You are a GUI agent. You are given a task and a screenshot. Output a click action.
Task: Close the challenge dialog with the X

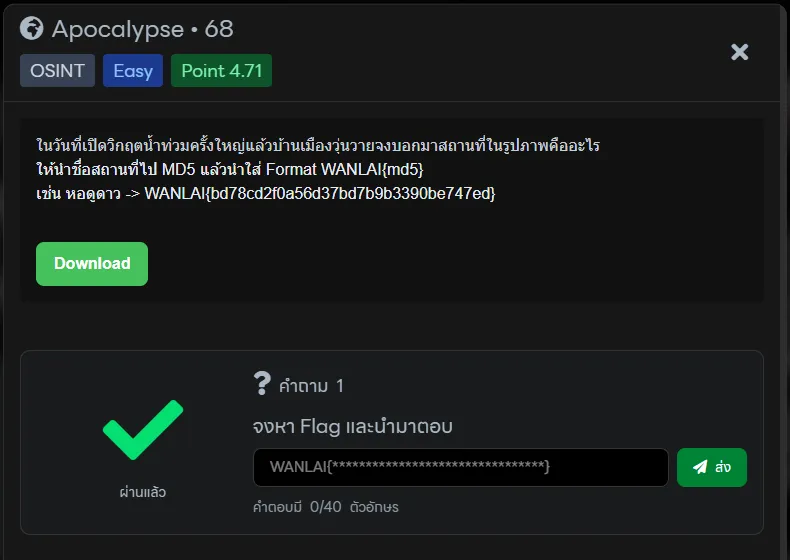(x=739, y=52)
